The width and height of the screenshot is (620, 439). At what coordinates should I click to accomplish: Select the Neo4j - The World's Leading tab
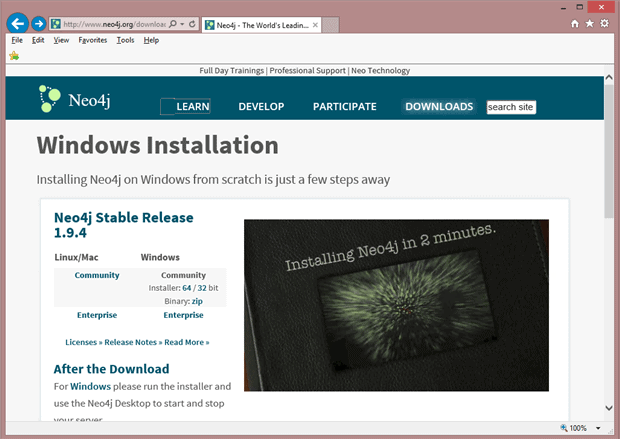tap(261, 25)
